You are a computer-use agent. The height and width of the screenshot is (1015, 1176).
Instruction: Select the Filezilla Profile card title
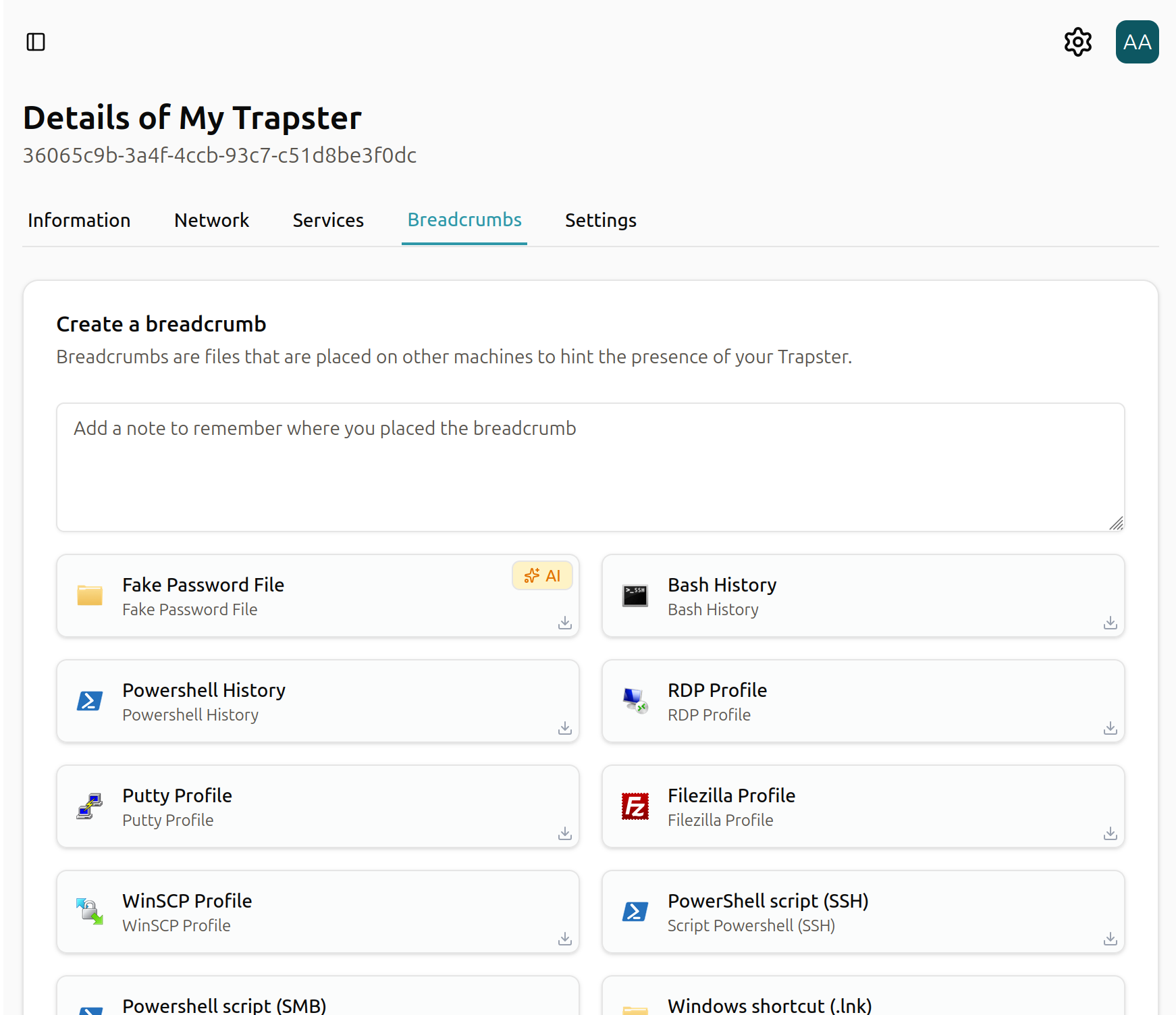732,796
